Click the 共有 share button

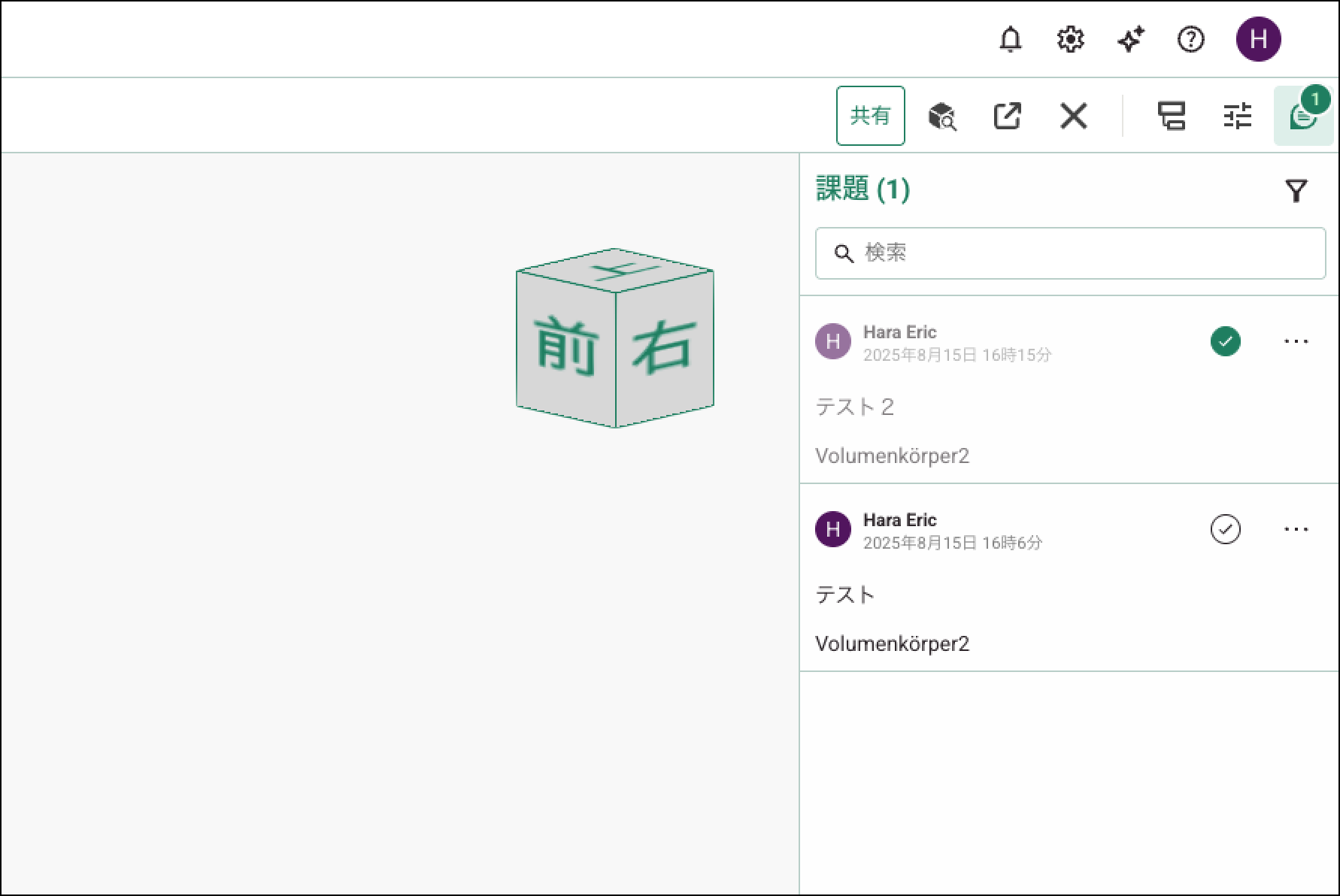(x=870, y=116)
